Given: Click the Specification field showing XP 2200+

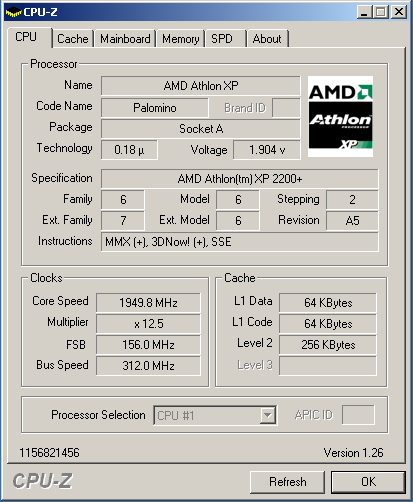Looking at the screenshot, I should point(240,179).
